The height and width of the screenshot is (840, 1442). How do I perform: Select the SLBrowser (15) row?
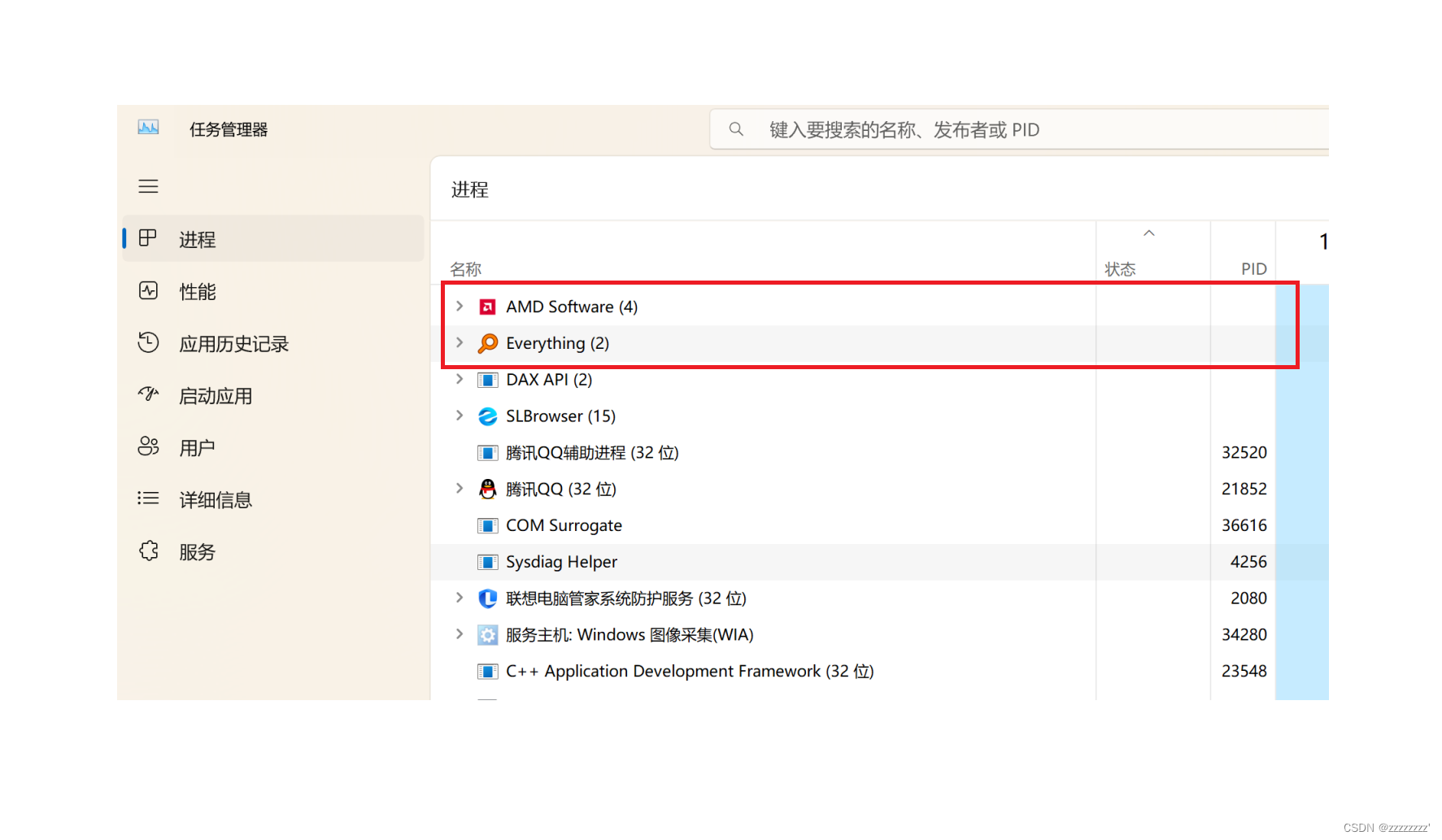tap(879, 416)
